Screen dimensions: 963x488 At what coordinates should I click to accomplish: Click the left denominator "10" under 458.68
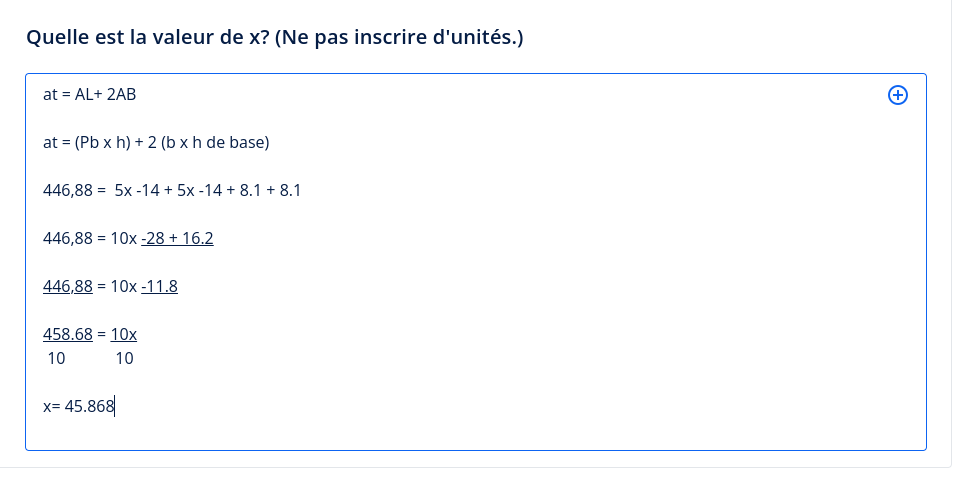coord(57,358)
